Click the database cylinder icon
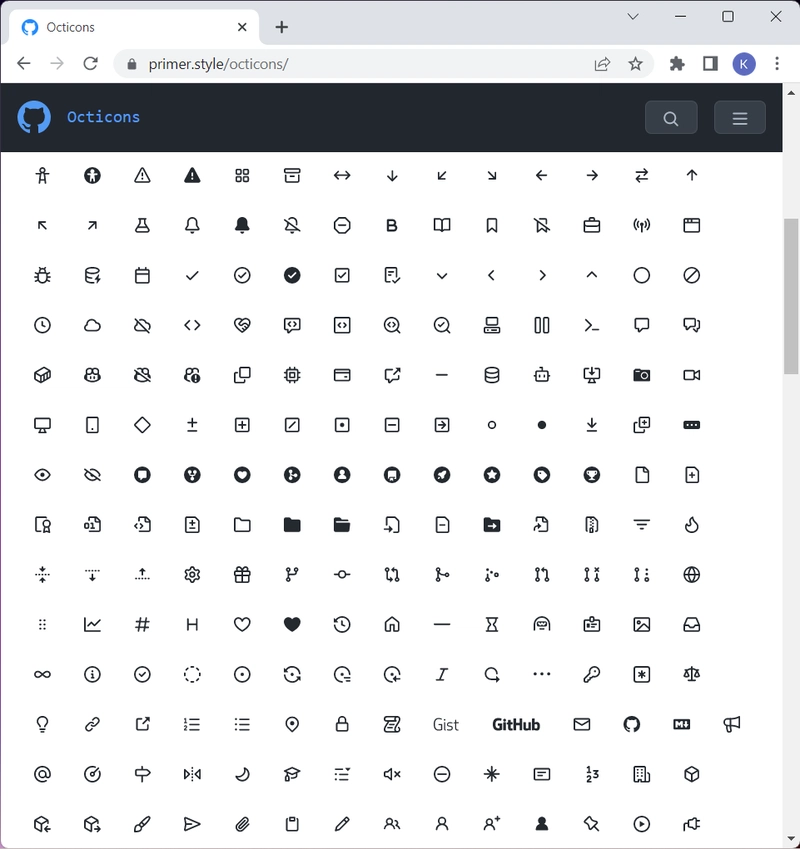Screen dimensions: 800x849 (491, 375)
